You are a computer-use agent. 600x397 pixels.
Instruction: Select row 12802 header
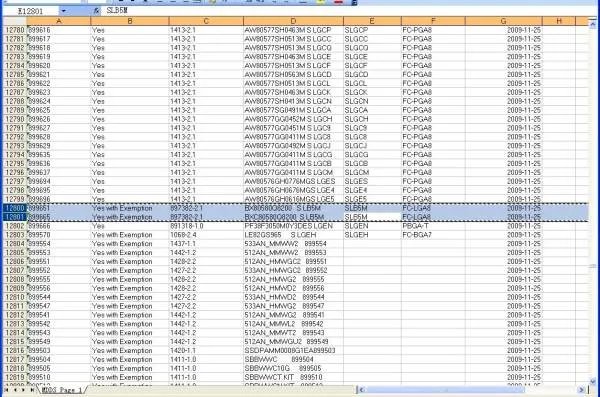click(15, 226)
